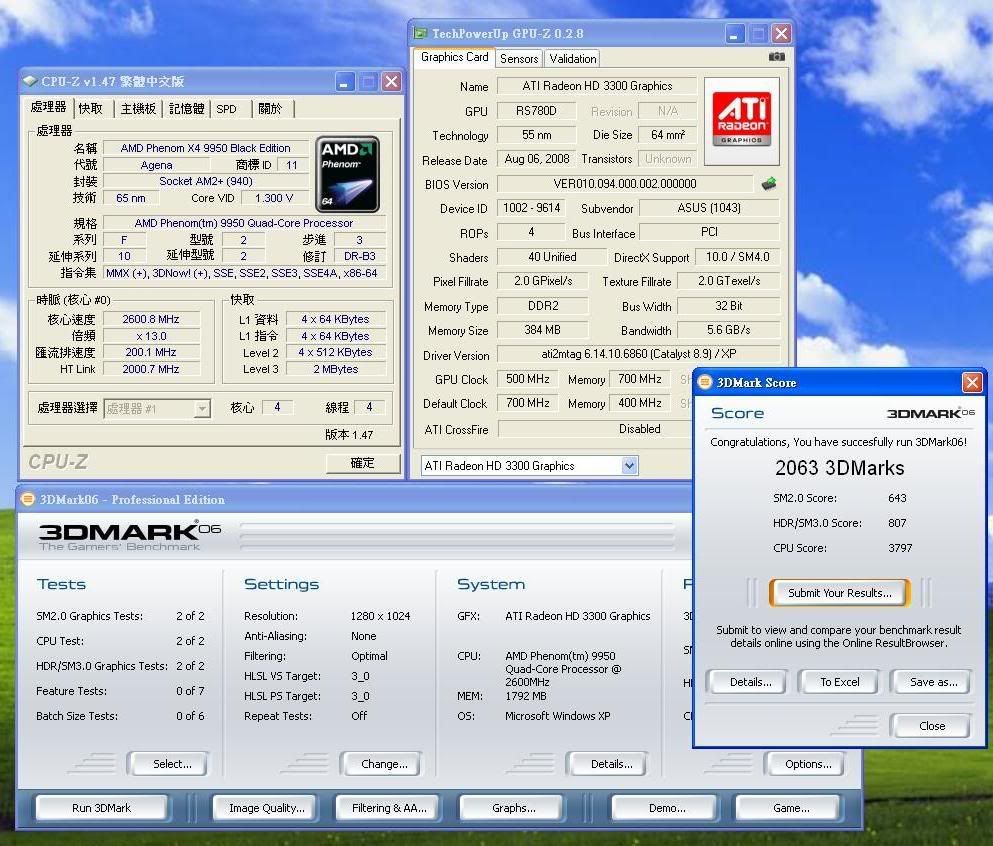Click the ATI CrossFire 'Disabled' field
Screen dimensions: 993x846
coord(595,429)
